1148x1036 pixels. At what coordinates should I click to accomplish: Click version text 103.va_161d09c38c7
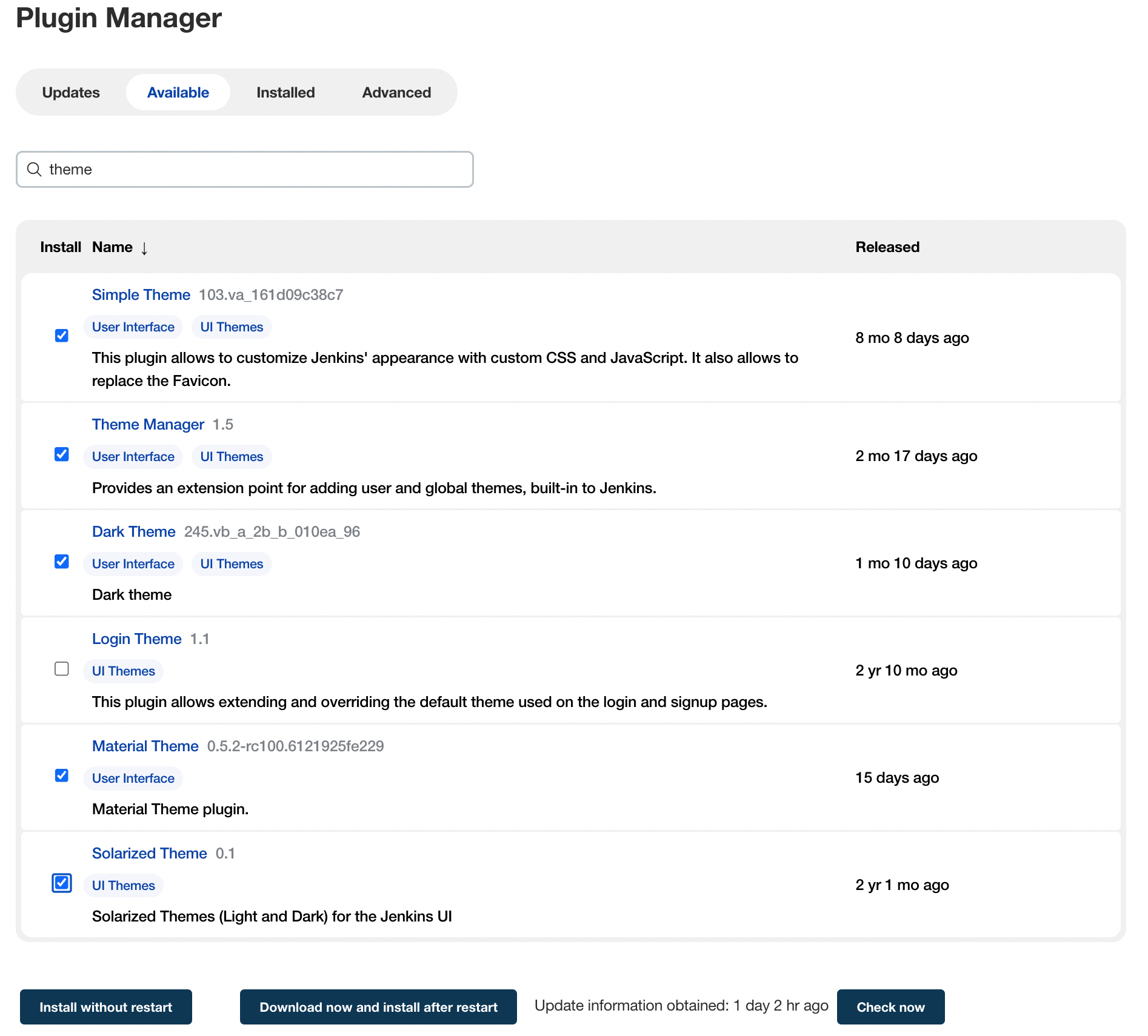point(271,295)
